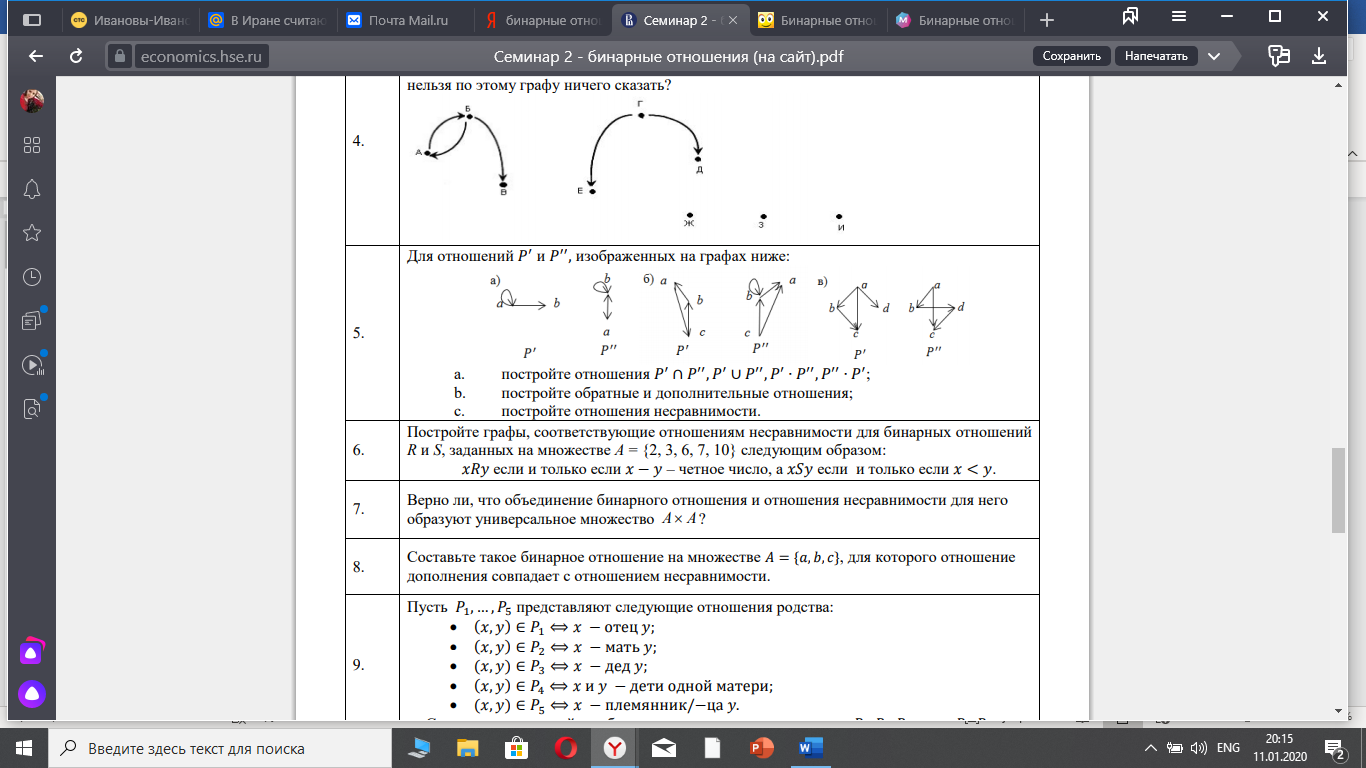Open bookmarks star in the sidebar
This screenshot has height=768, width=1366.
coord(32,233)
